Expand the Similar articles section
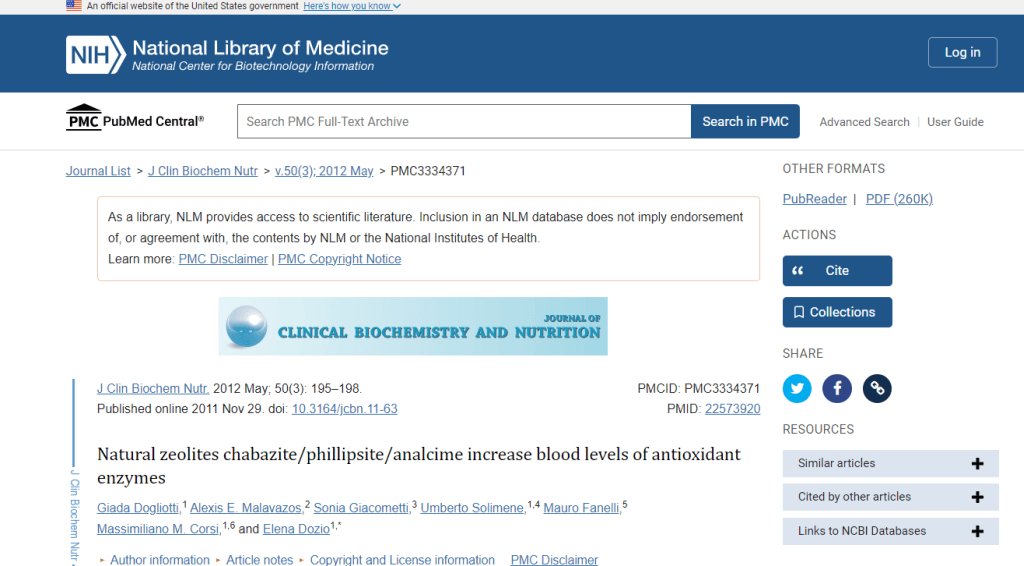The height and width of the screenshot is (566, 1024). [x=890, y=463]
